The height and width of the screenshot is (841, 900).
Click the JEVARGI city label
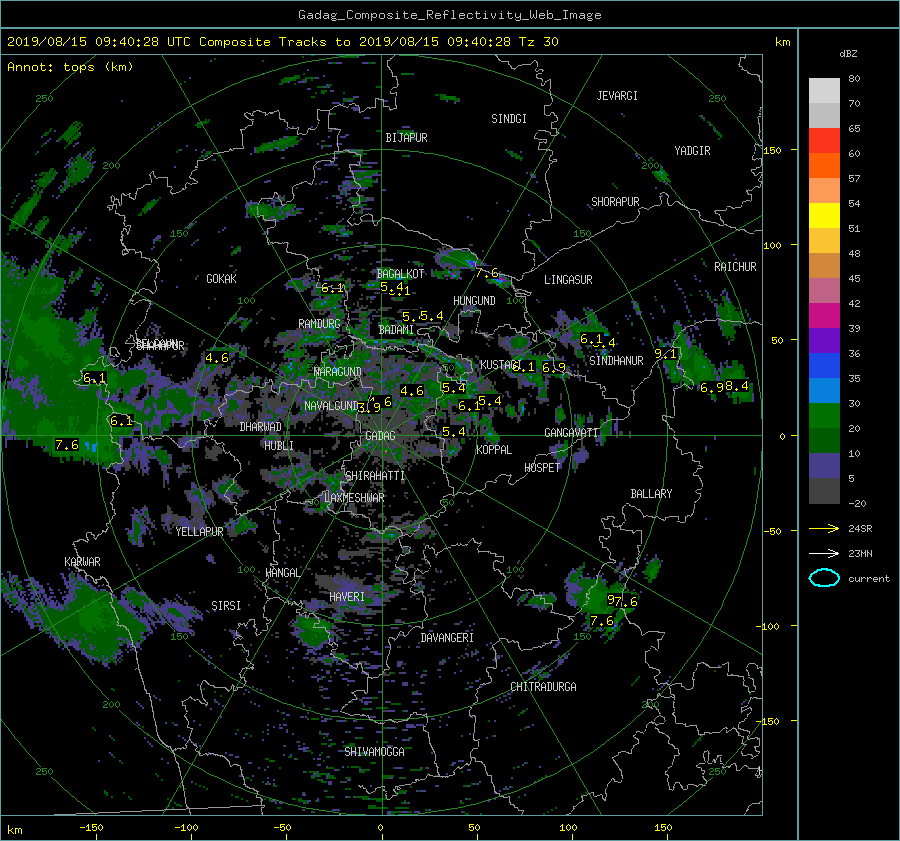point(617,96)
